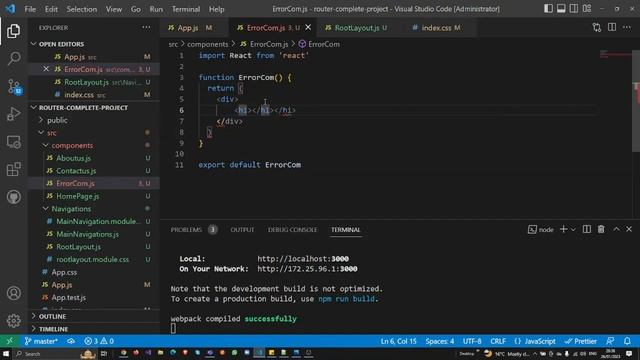Collapse the components folder
The image size is (640, 360).
[x=72, y=145]
